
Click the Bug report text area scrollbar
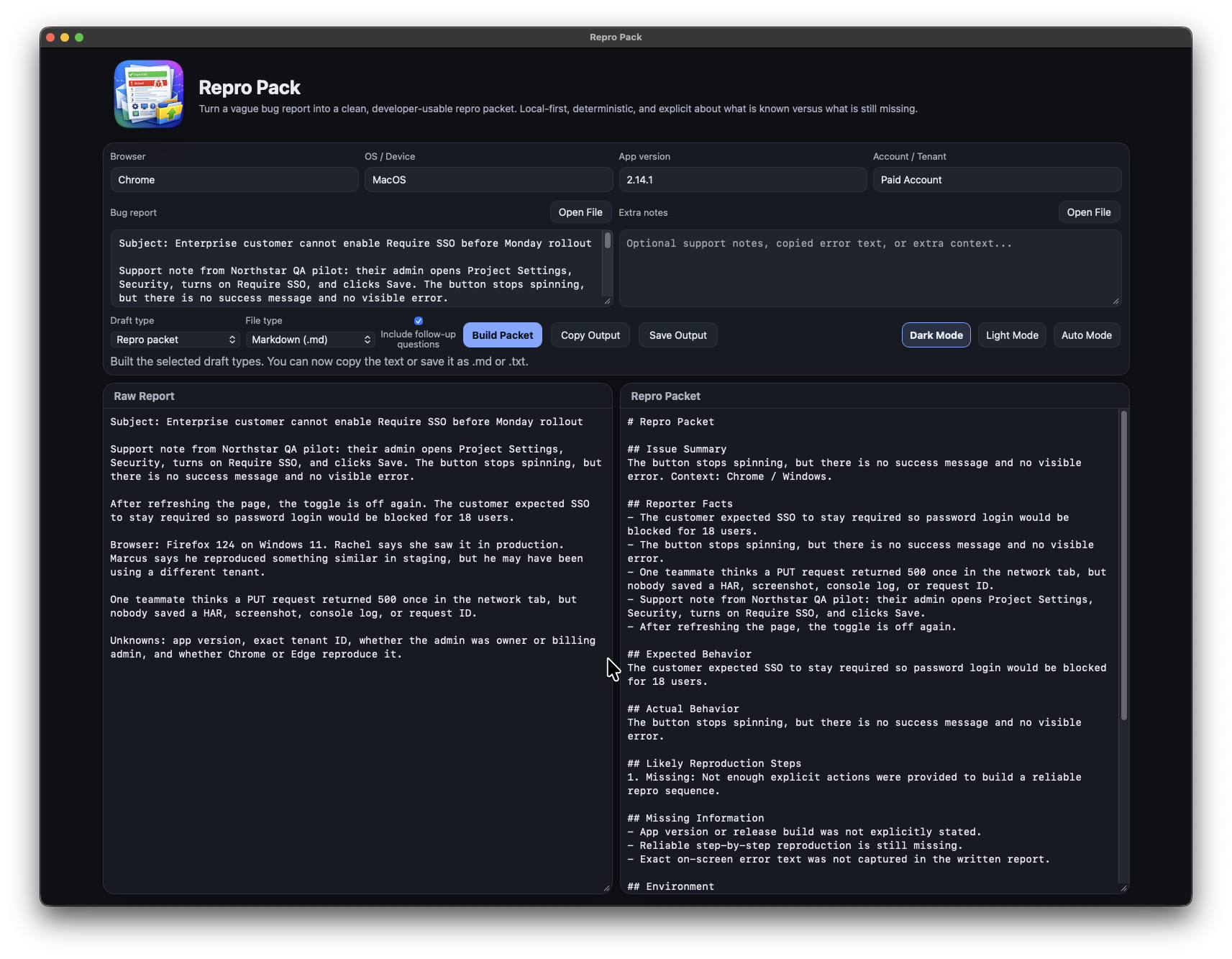(x=608, y=241)
